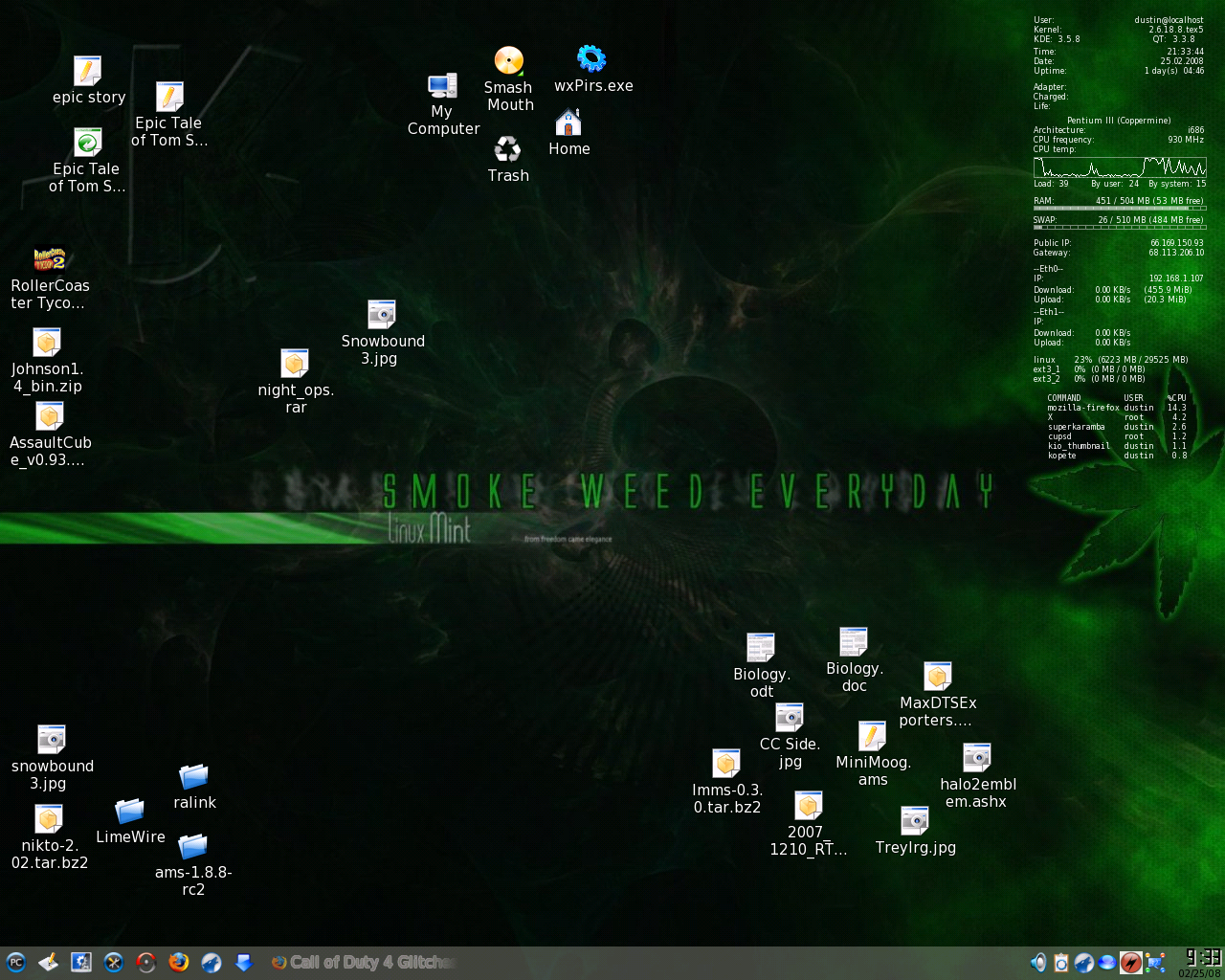1225x980 pixels.
Task: Open the Trash icon
Action: click(x=507, y=149)
